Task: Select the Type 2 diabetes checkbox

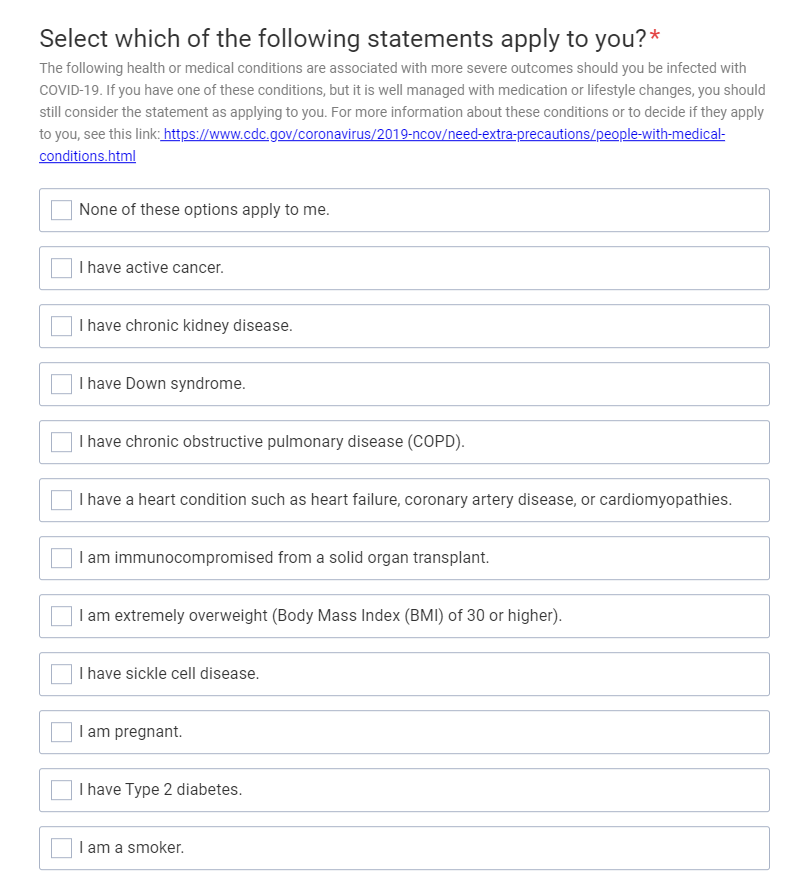Action: 61,789
